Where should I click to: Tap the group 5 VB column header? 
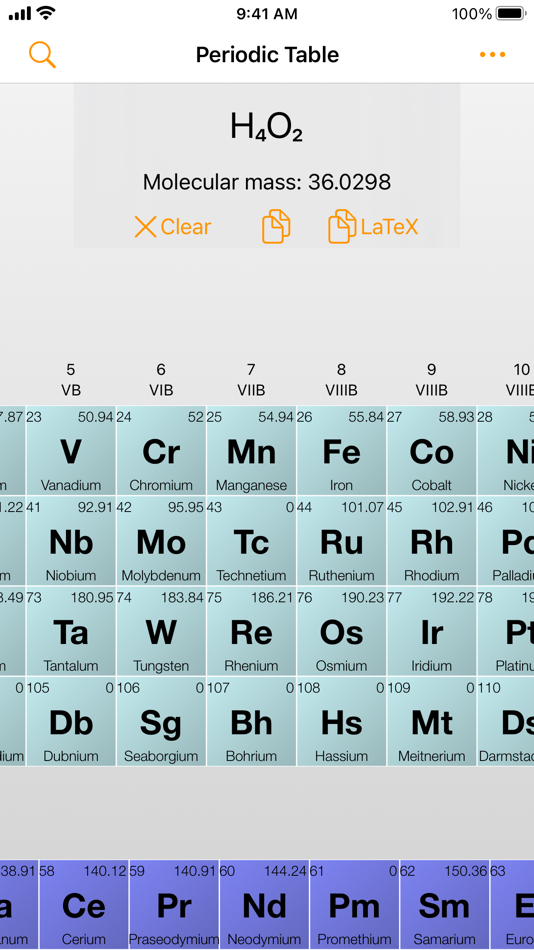point(71,380)
